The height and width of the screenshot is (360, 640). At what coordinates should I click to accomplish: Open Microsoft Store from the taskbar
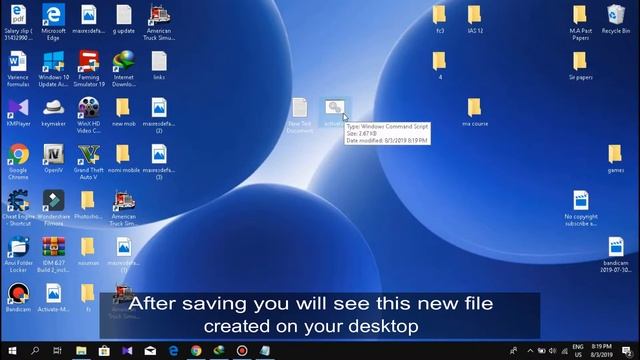pyautogui.click(x=104, y=351)
